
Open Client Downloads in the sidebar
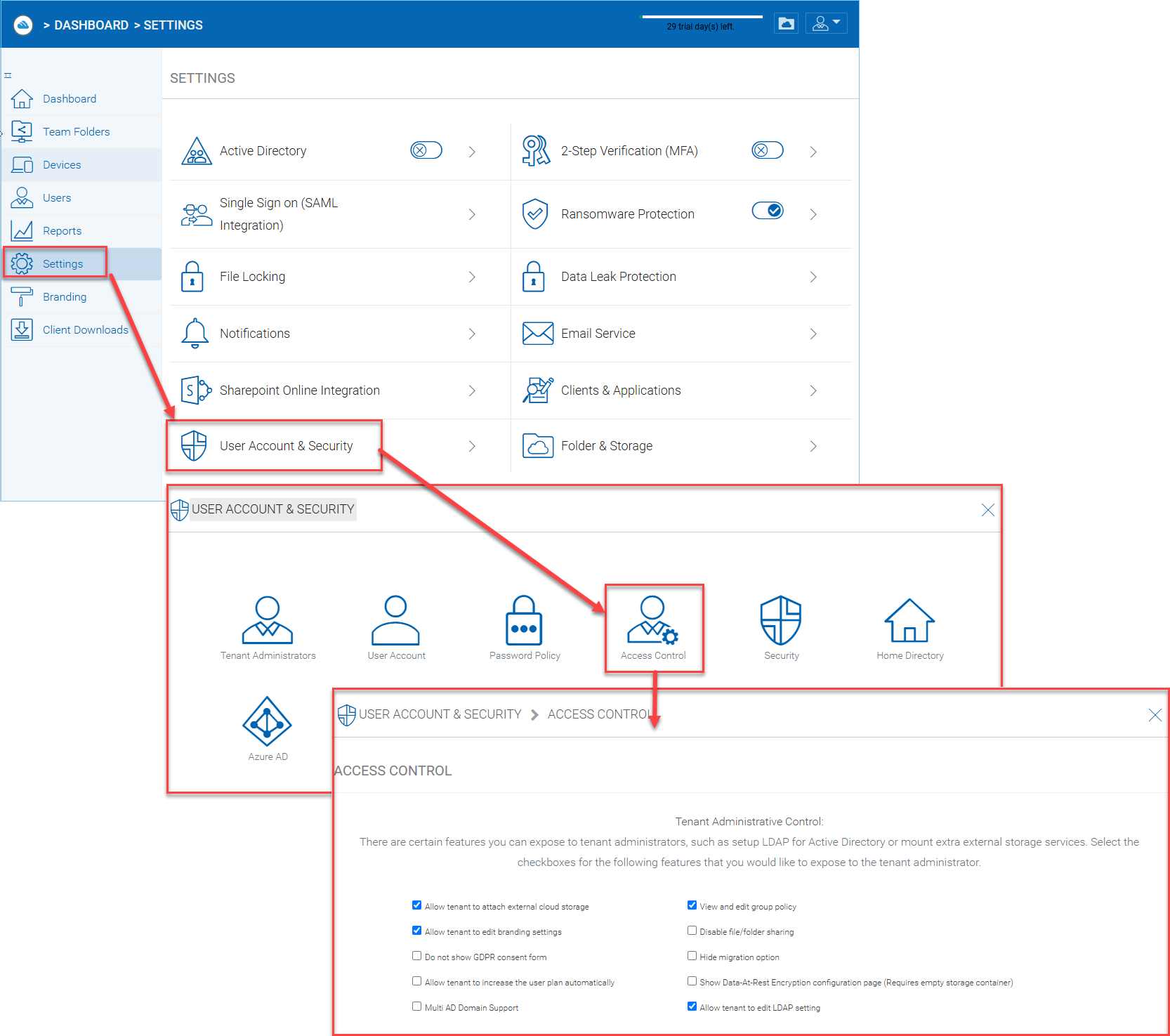tap(81, 330)
